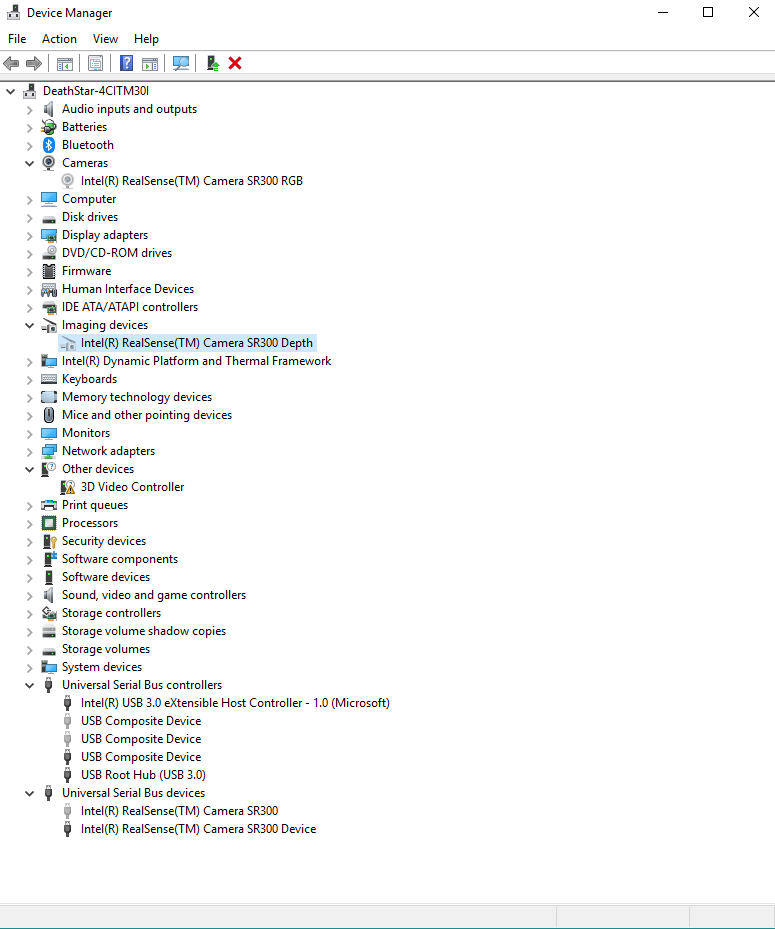The height and width of the screenshot is (929, 775).
Task: Collapse Universal Serial Bus controllers node
Action: click(x=30, y=685)
